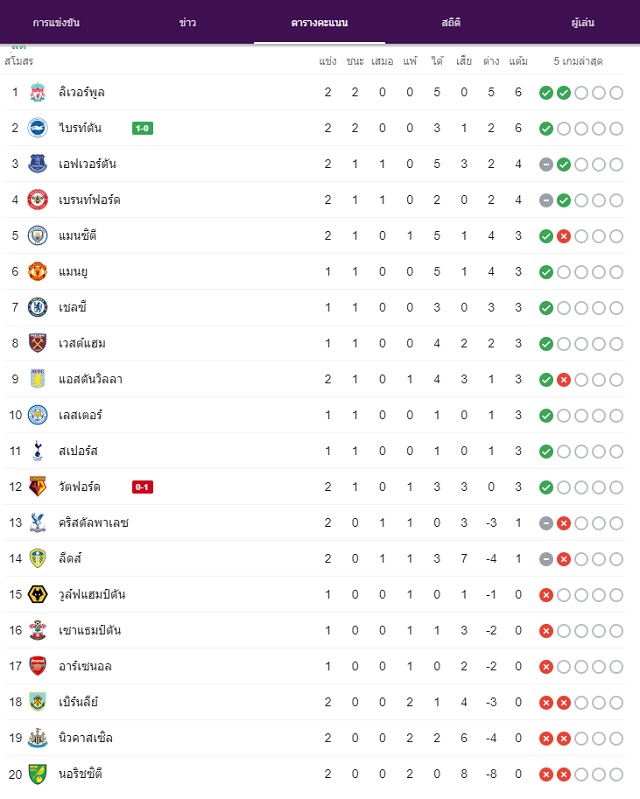
Task: Open the การแข่งขัน tab
Action: pos(56,22)
